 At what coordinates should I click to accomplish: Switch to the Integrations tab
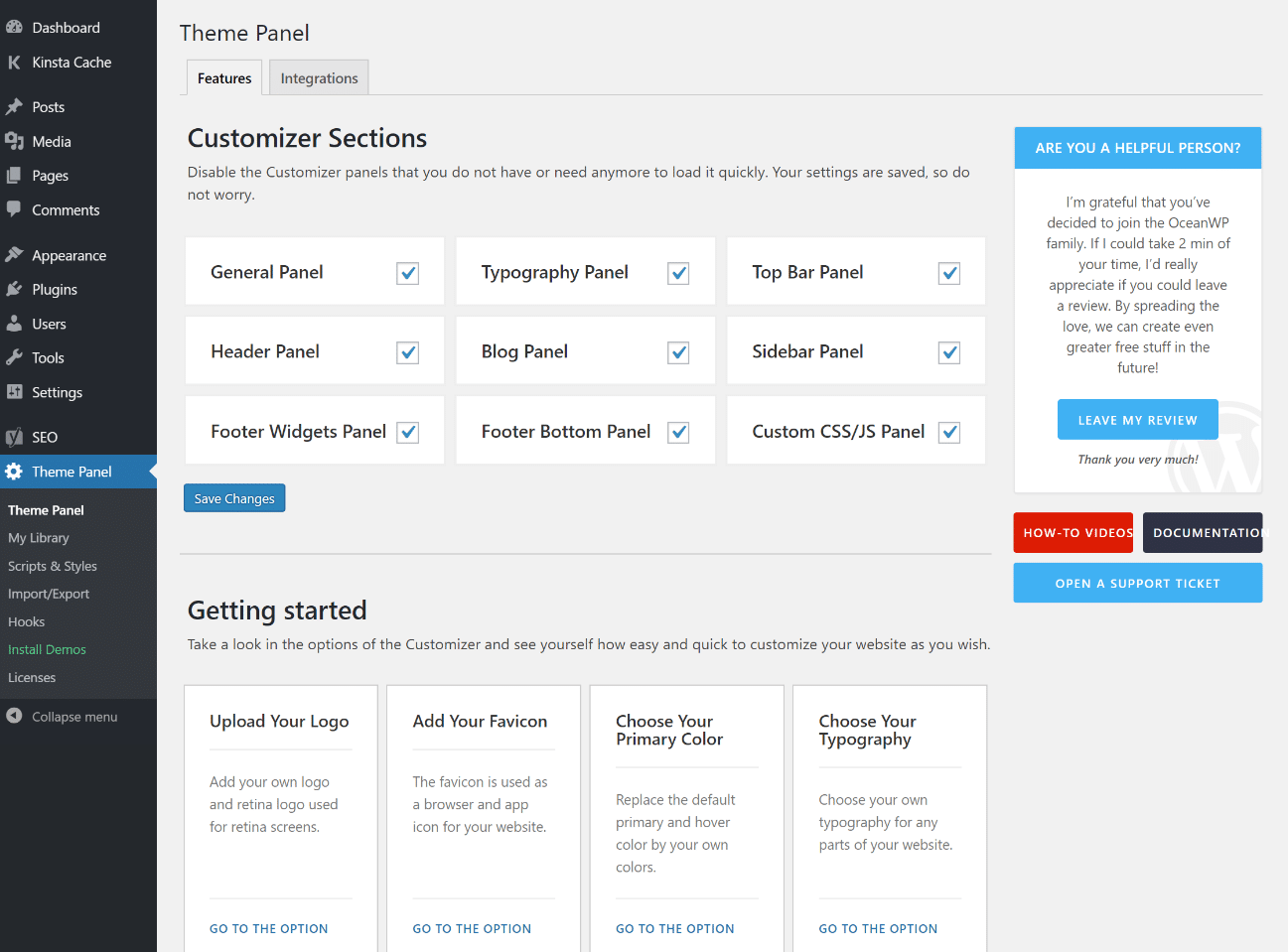(319, 78)
